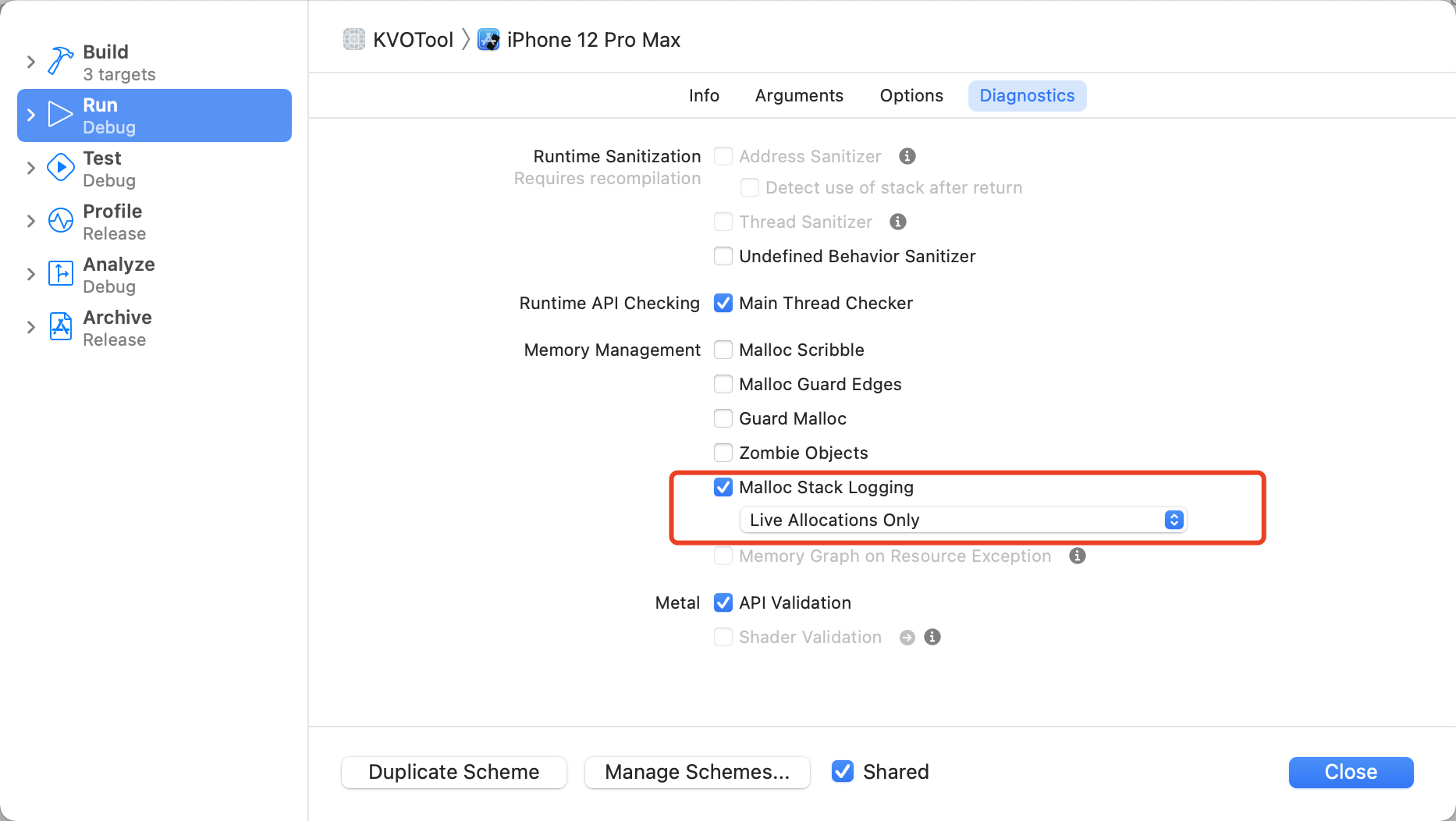Expand the Archive section chevron

[x=30, y=327]
